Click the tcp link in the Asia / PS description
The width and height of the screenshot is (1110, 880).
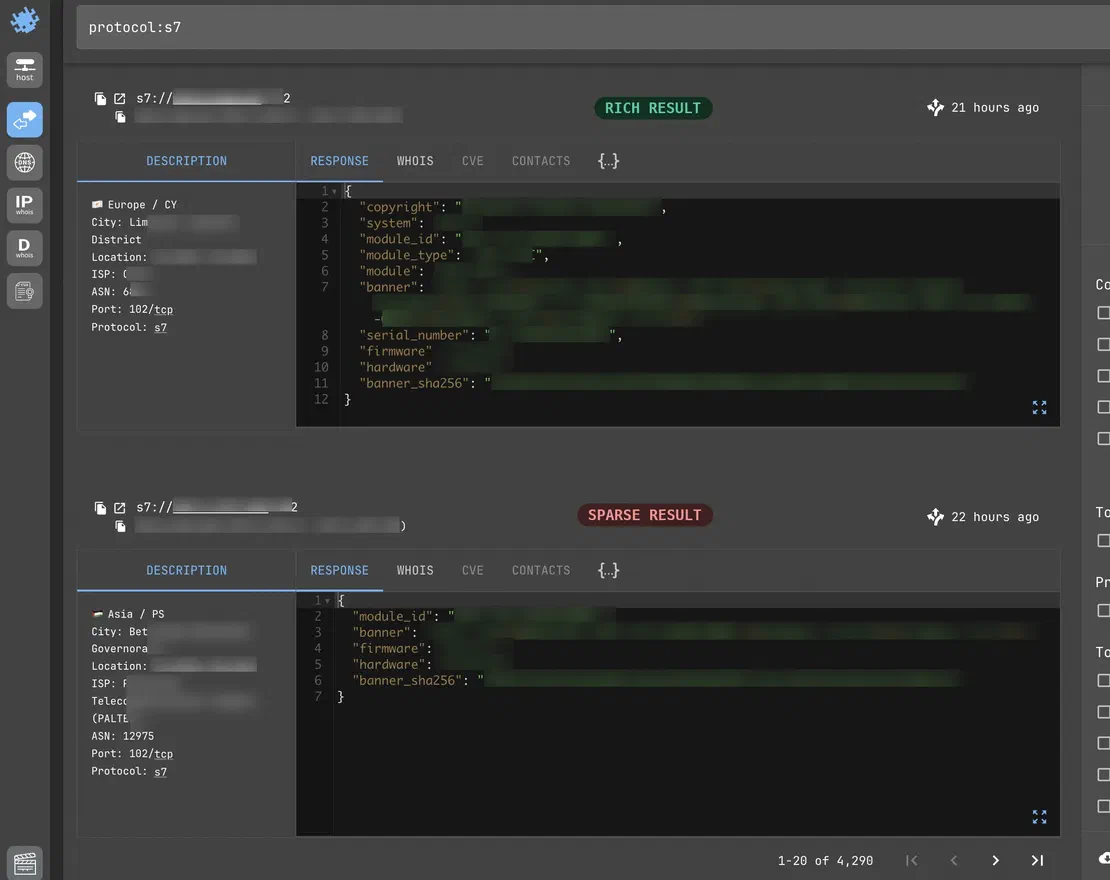click(x=164, y=754)
